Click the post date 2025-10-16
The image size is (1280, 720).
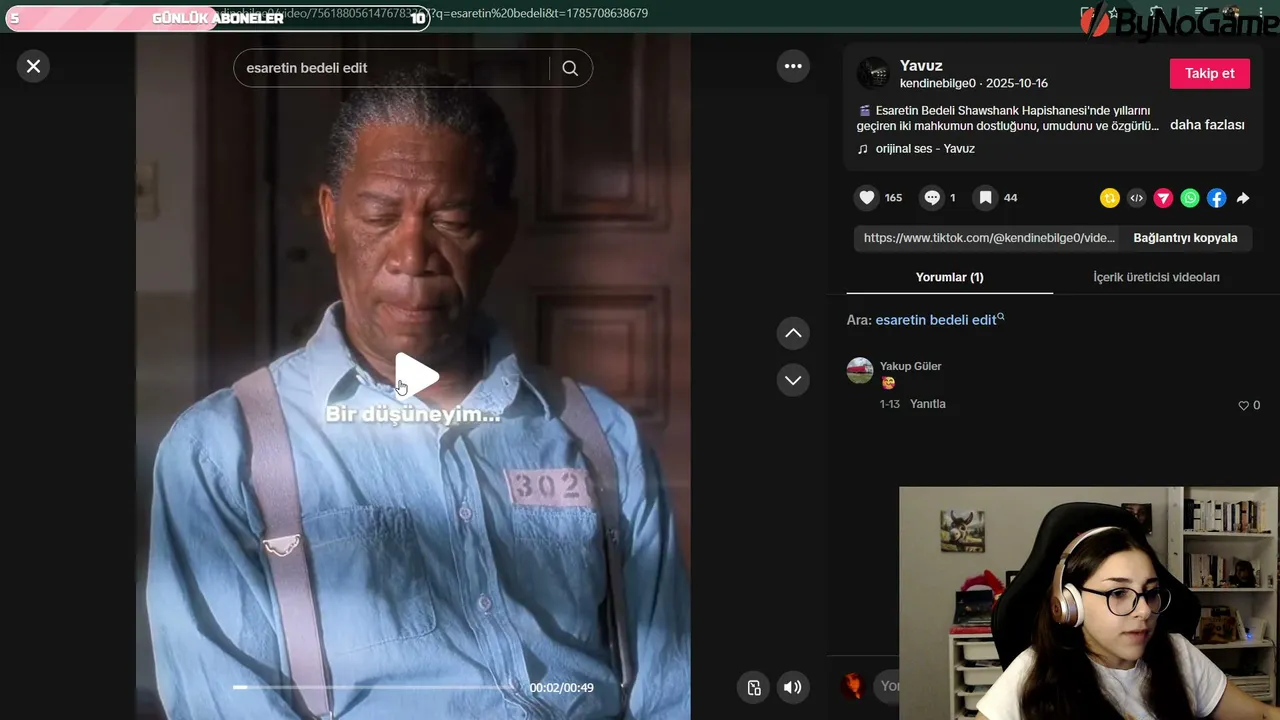pyautogui.click(x=1016, y=83)
